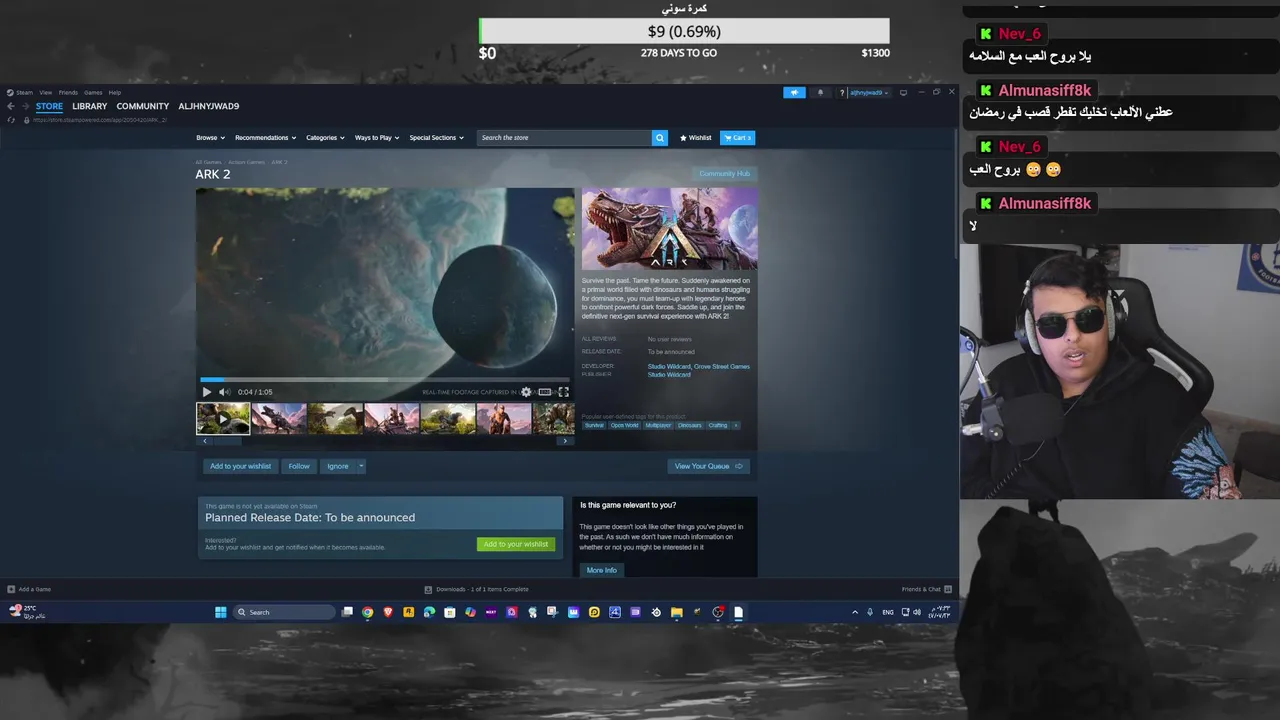Click Add to your wishlist grey button
1280x720 pixels.
241,466
